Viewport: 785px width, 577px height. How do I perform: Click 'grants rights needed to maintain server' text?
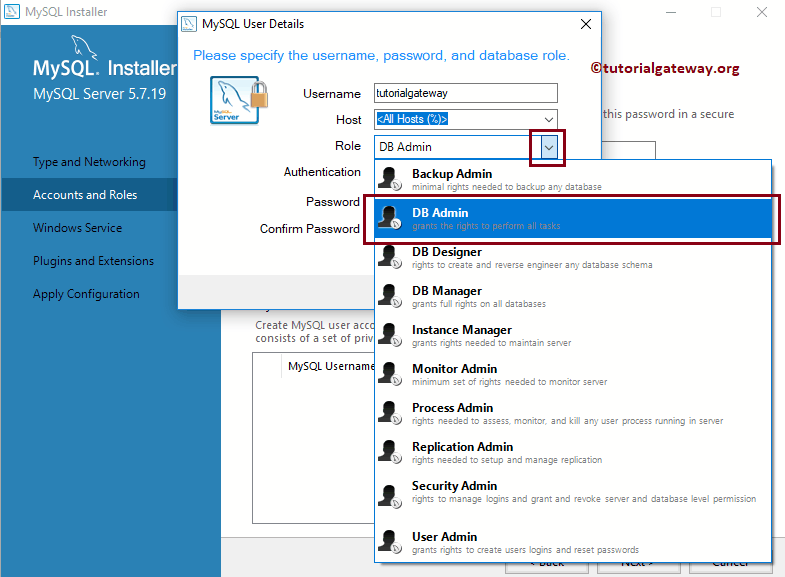pos(491,343)
